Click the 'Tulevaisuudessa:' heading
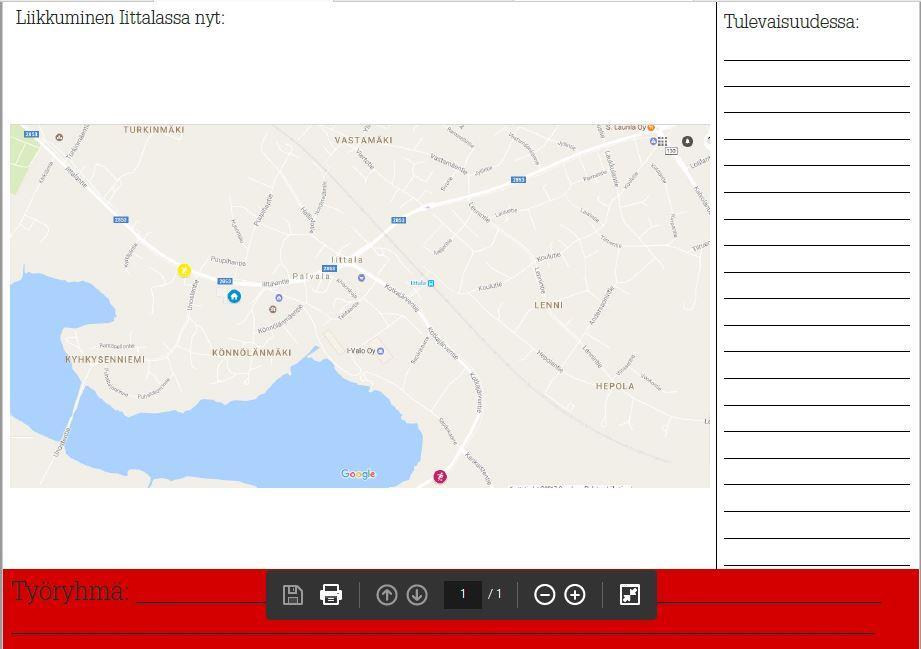Viewport: 921px width, 649px height. point(791,22)
